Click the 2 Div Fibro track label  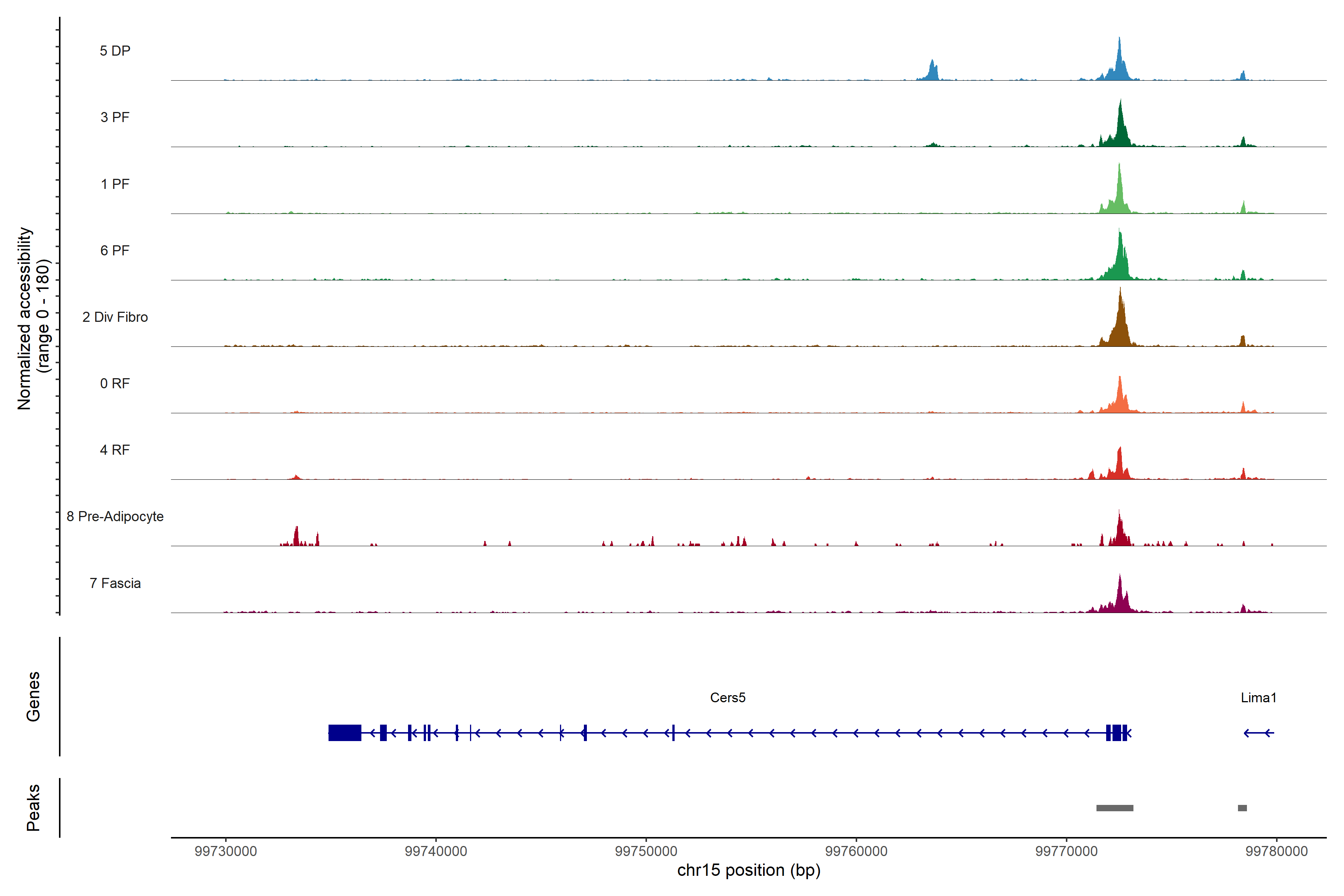click(x=115, y=317)
